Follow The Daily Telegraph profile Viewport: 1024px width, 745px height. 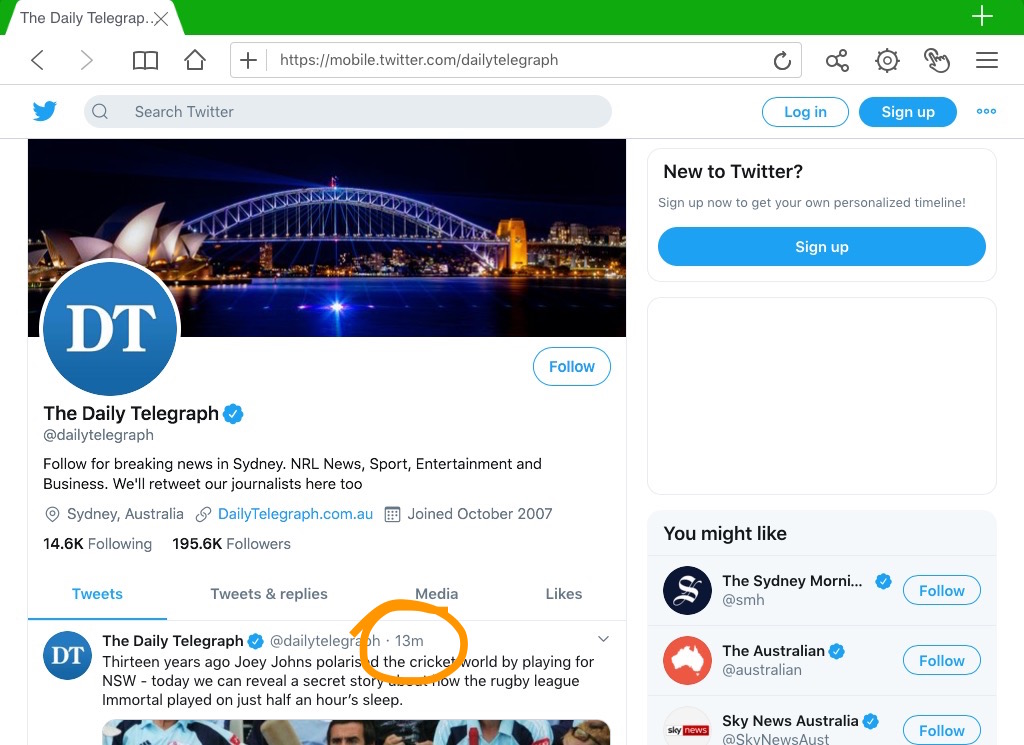571,367
